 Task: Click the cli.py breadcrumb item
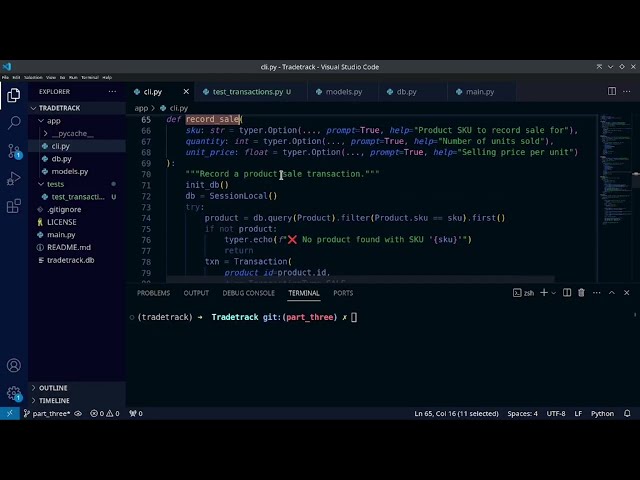click(x=174, y=108)
